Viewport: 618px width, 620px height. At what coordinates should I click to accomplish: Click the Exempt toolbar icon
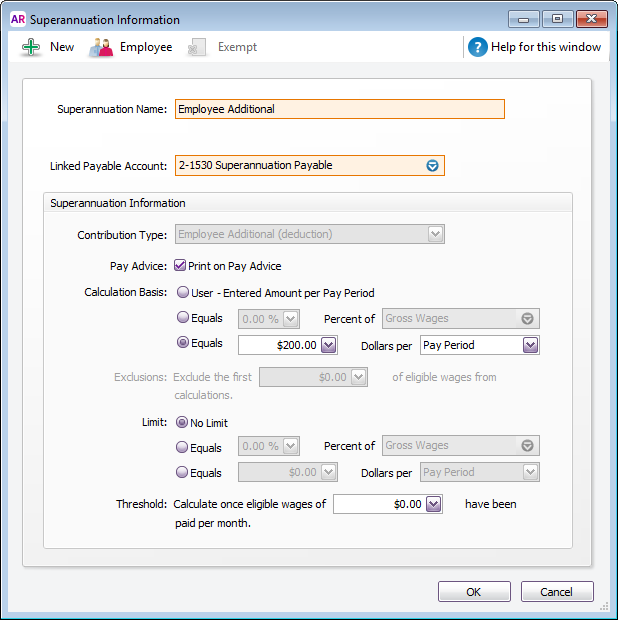pos(198,47)
